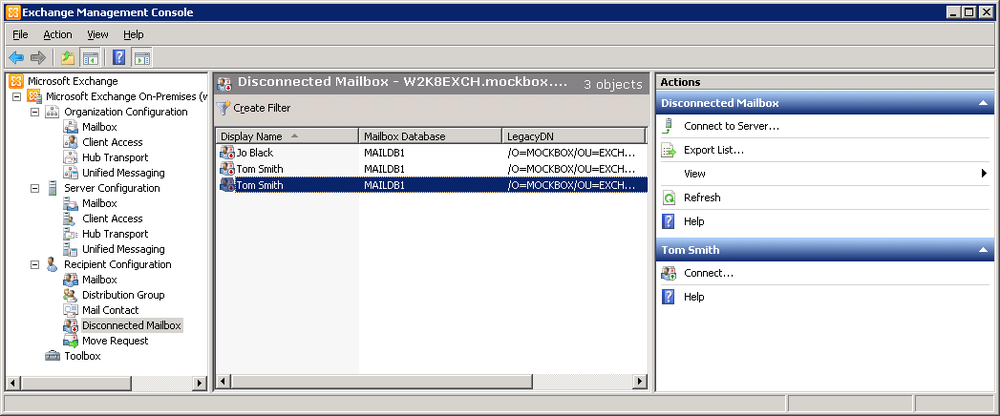Screen dimensions: 1000x416
Task: Collapse Microsoft Exchange On-Premises node
Action: (17, 96)
